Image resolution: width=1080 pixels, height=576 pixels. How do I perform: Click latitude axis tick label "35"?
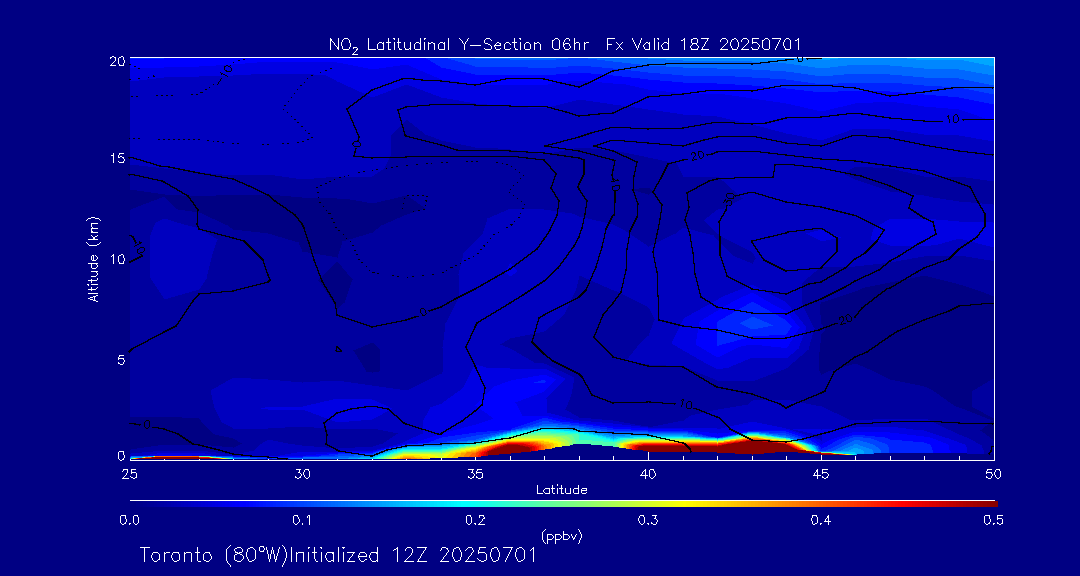(475, 474)
